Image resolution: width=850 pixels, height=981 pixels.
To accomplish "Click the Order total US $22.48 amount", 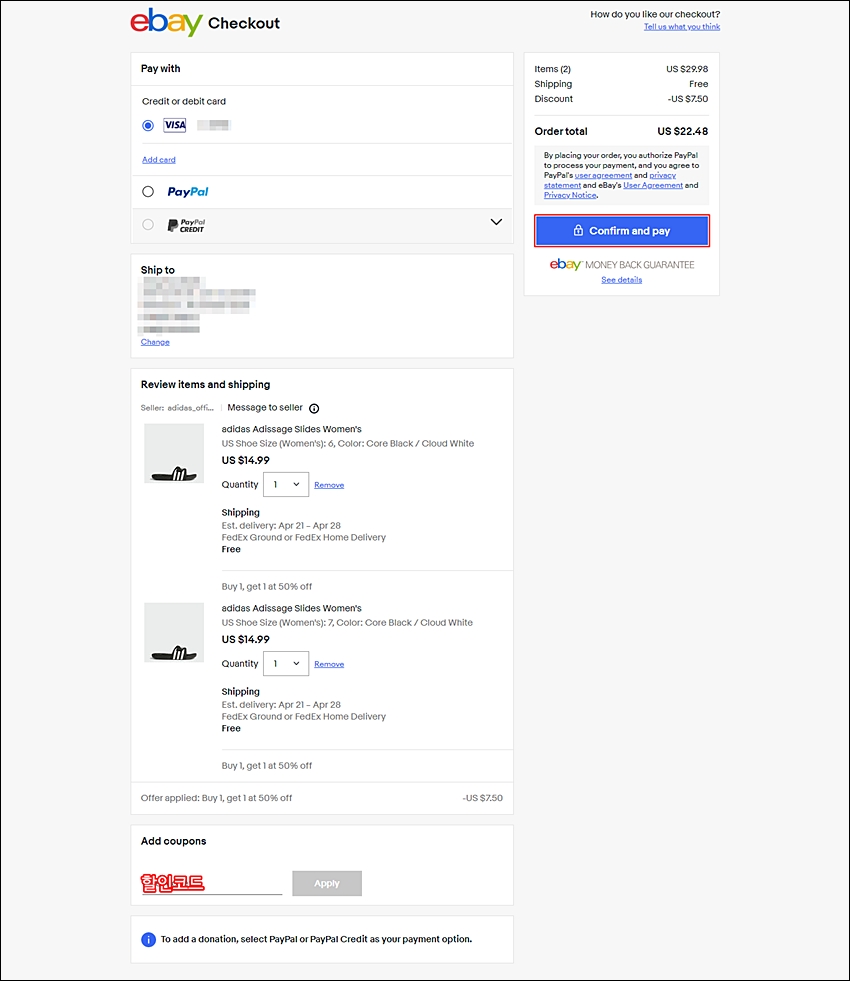I will [682, 131].
